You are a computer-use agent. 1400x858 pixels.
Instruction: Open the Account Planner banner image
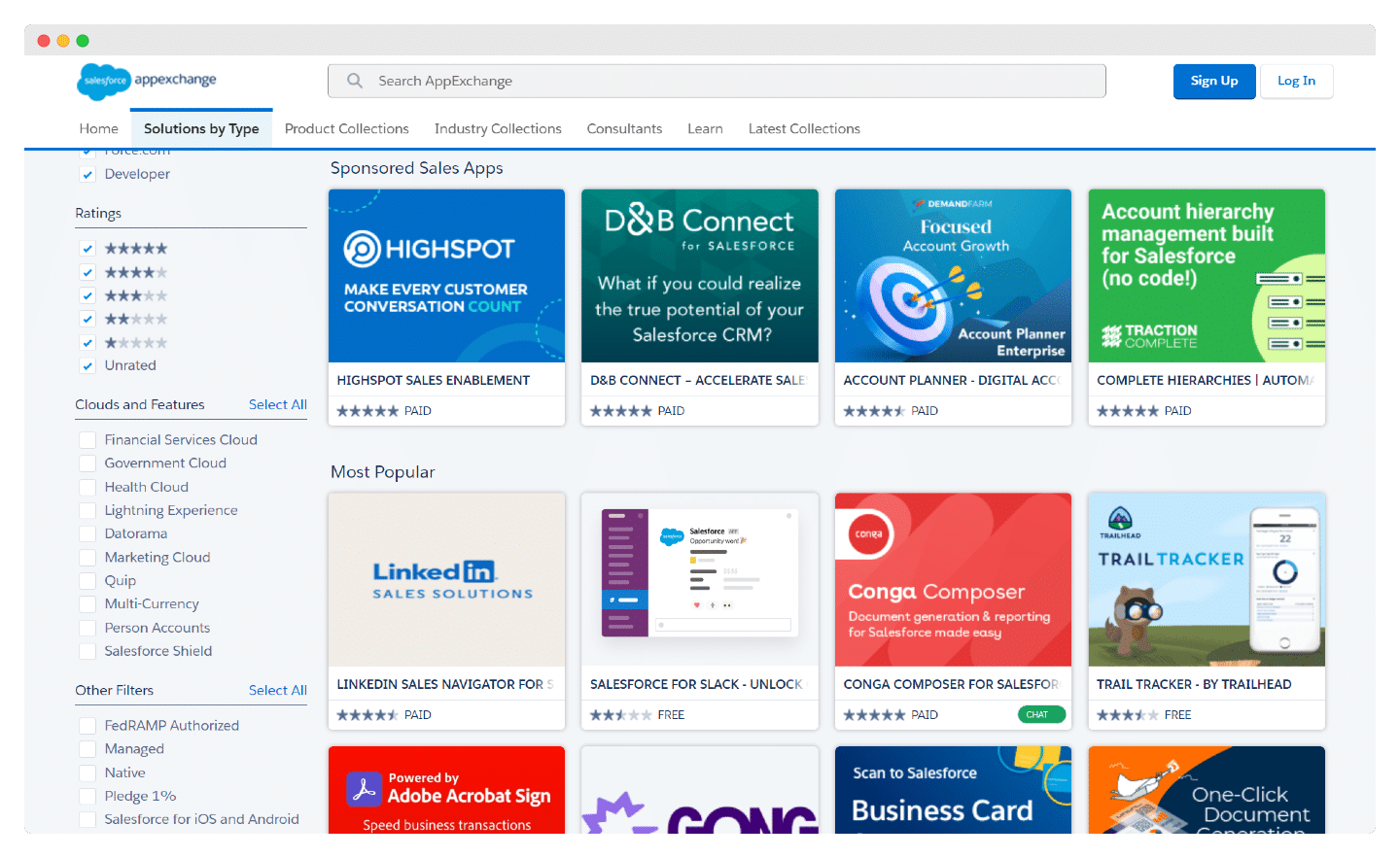click(953, 276)
